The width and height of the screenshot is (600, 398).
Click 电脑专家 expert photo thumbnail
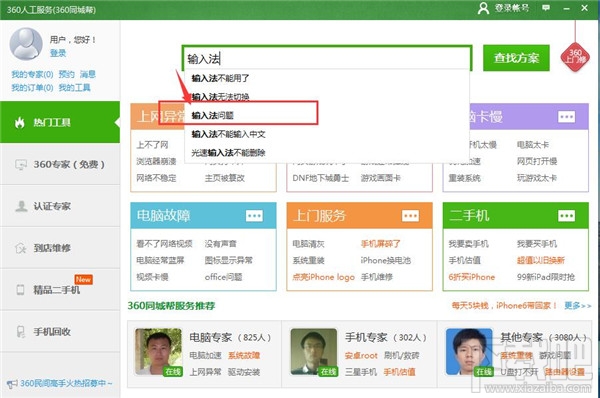pos(158,351)
